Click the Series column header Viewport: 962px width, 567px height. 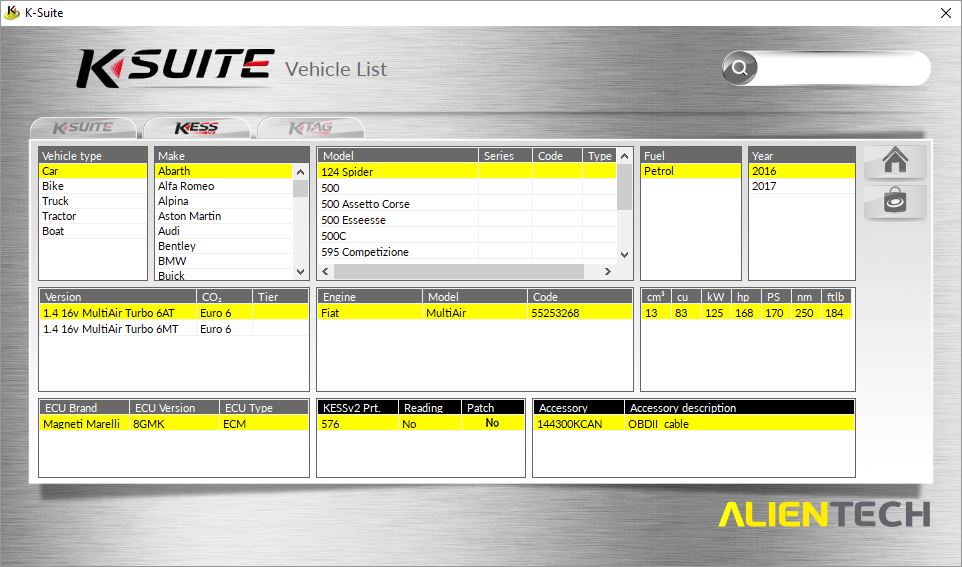coord(499,156)
